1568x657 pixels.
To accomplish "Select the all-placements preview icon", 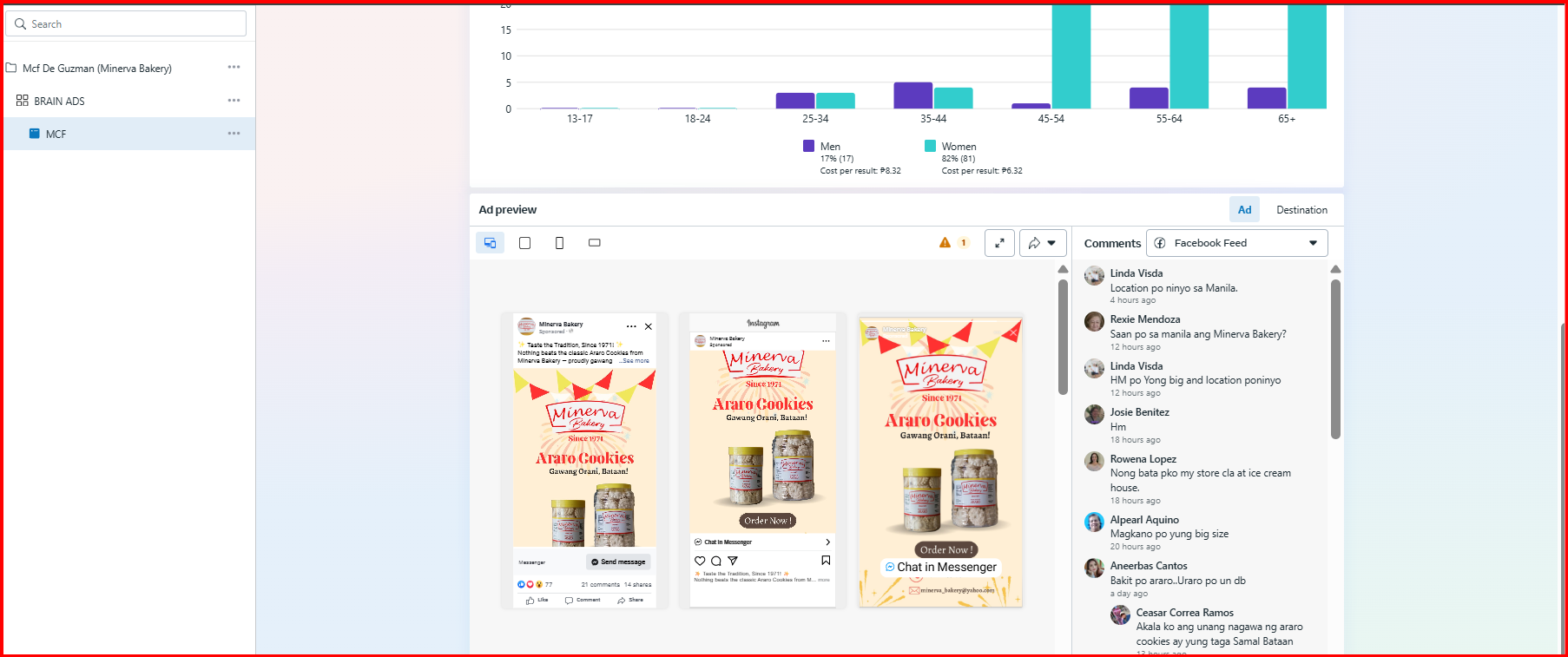I will pos(490,243).
